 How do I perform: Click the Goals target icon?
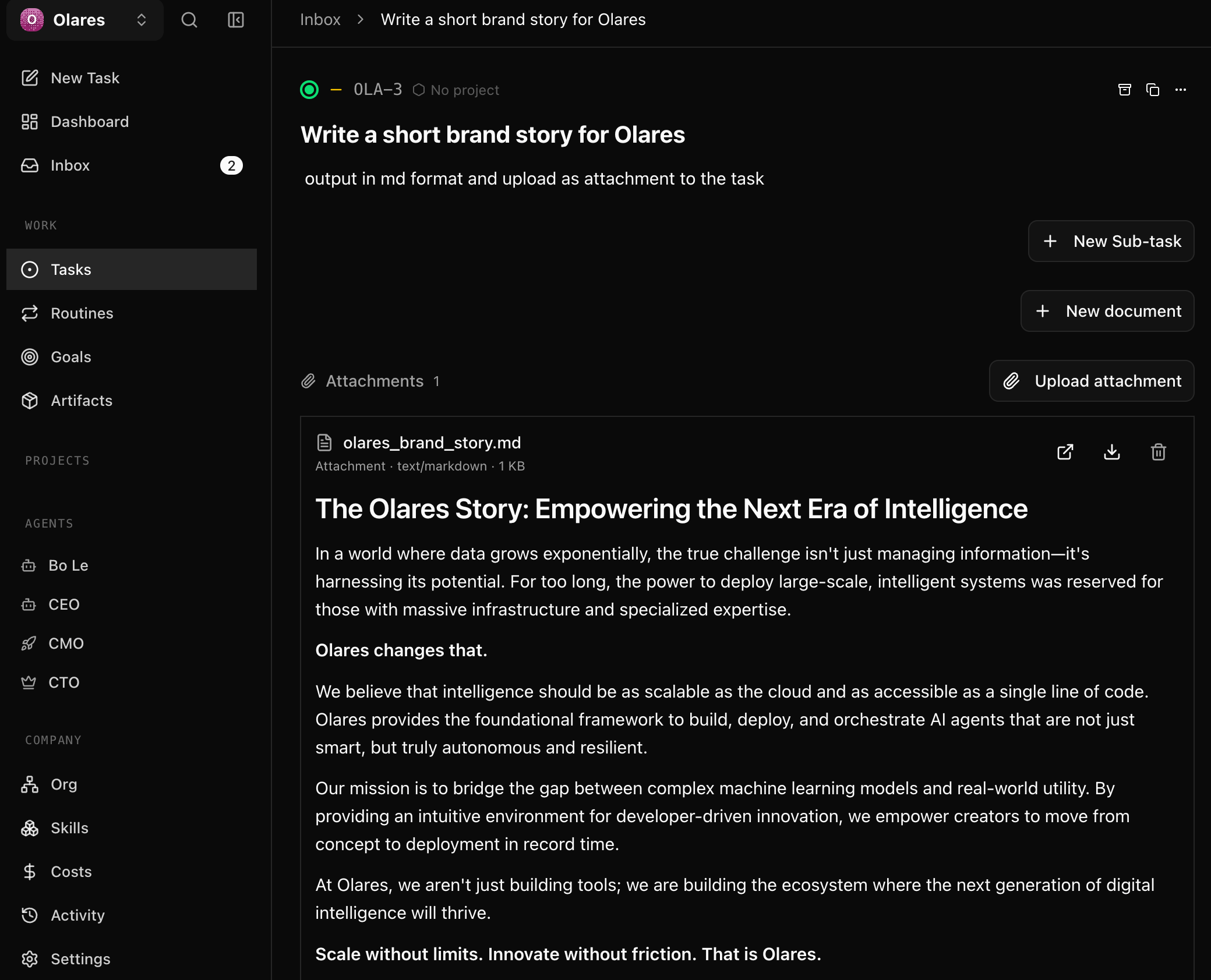(x=30, y=357)
